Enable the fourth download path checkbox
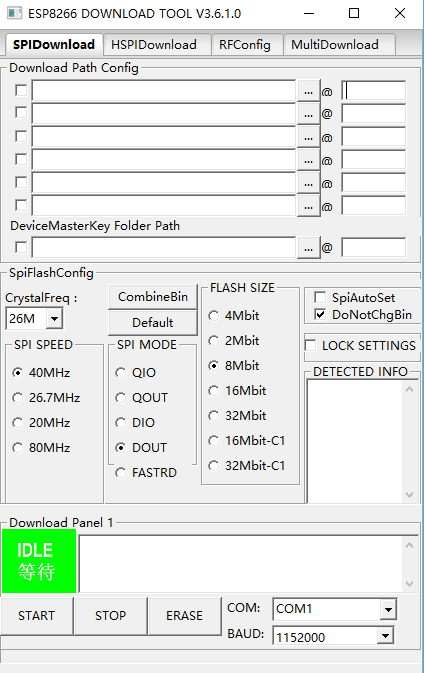 21,159
